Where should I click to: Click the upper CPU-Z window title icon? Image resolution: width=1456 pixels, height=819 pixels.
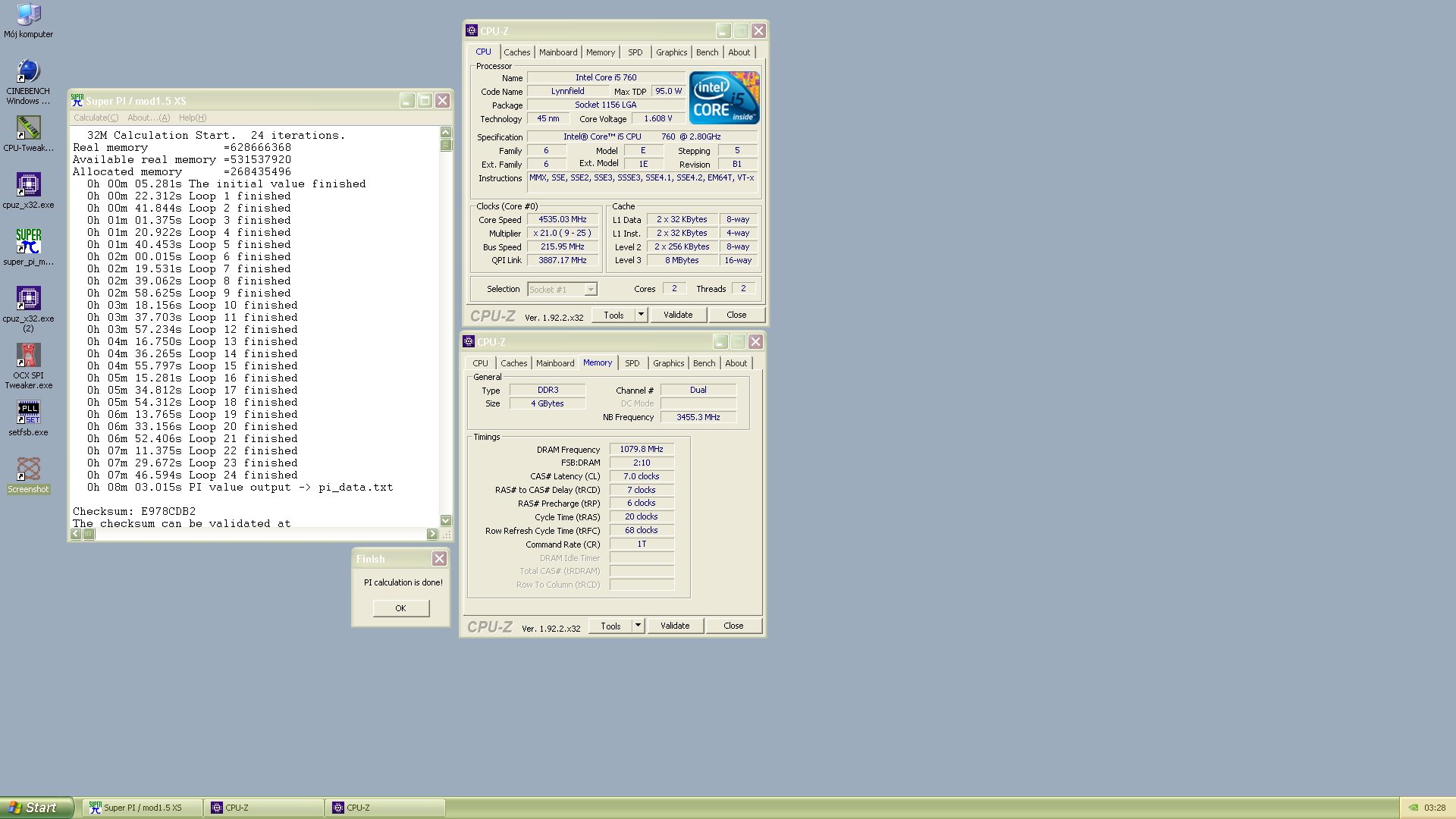click(x=471, y=30)
